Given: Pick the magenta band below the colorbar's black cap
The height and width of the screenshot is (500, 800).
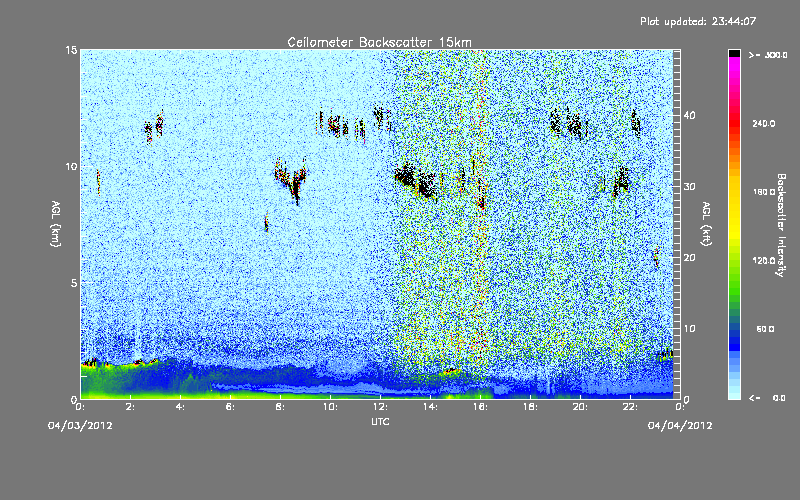Looking at the screenshot, I should [x=734, y=64].
